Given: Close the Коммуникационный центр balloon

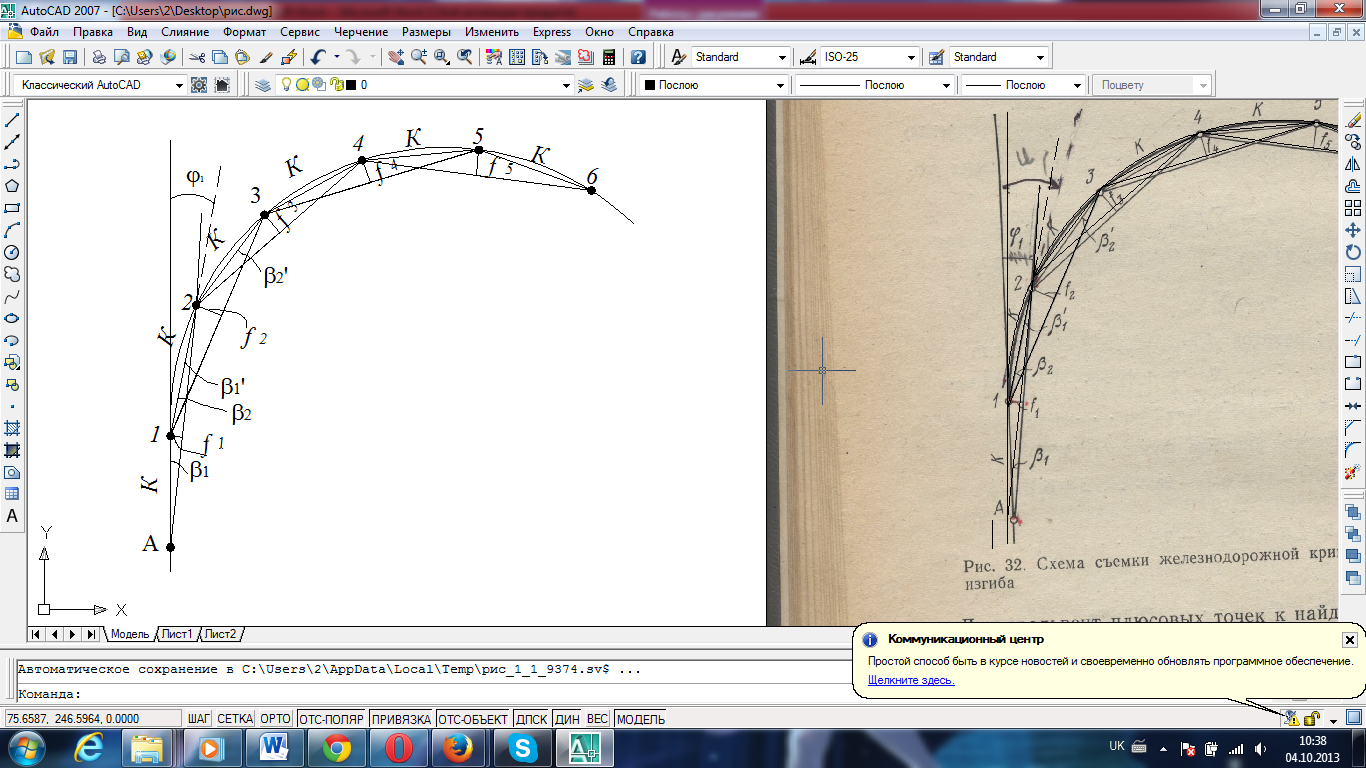Looking at the screenshot, I should (x=1349, y=639).
